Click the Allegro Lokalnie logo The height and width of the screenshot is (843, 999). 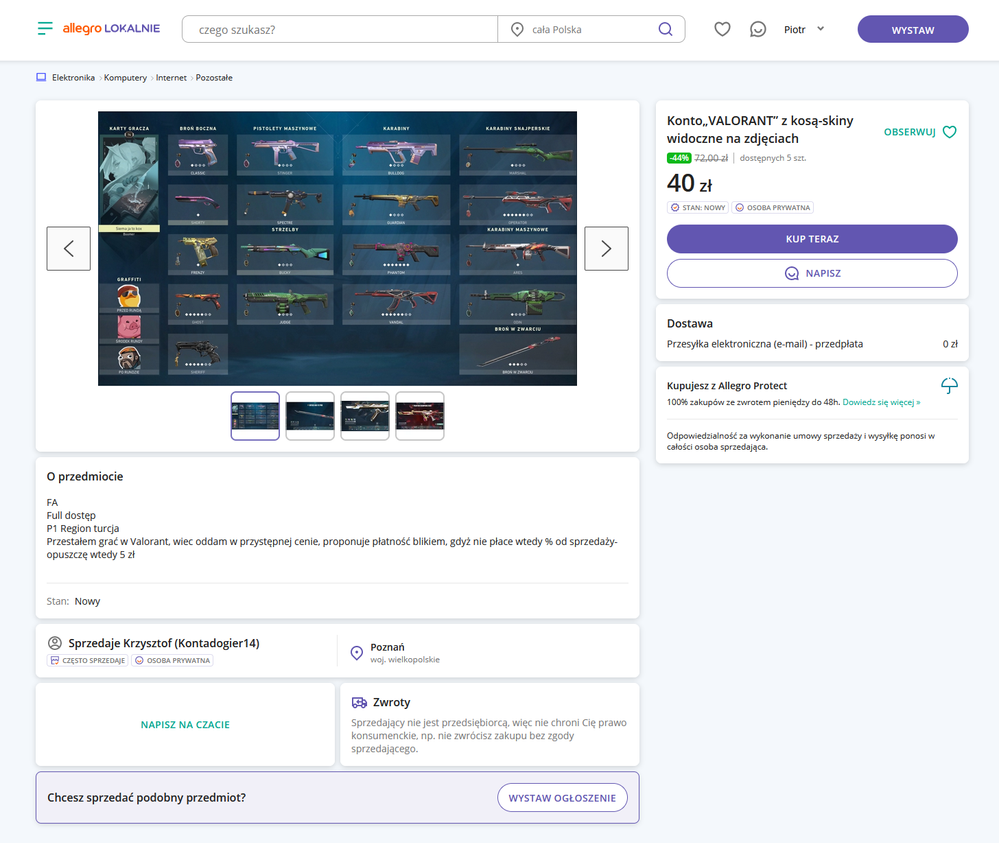(111, 29)
